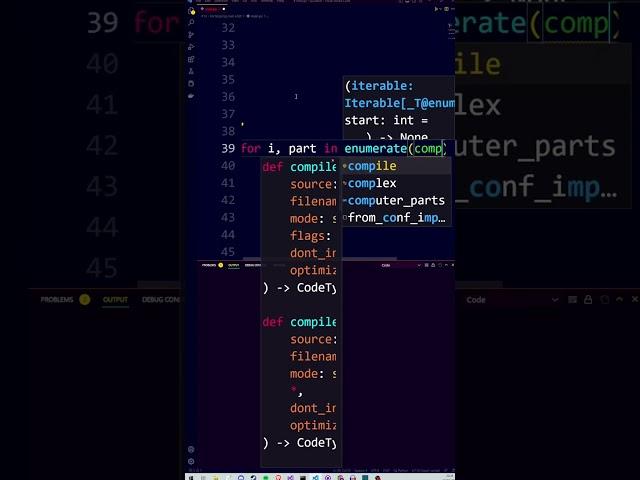Click the Windows Start button on the taskbar
Viewport: 640px width, 480px height.
(x=191, y=478)
